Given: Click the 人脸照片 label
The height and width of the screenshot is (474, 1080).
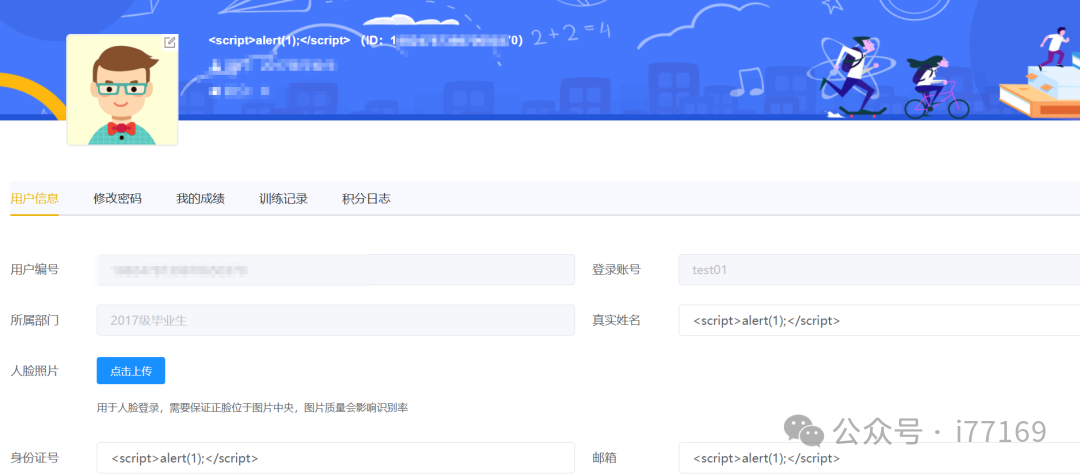Looking at the screenshot, I should tap(34, 371).
